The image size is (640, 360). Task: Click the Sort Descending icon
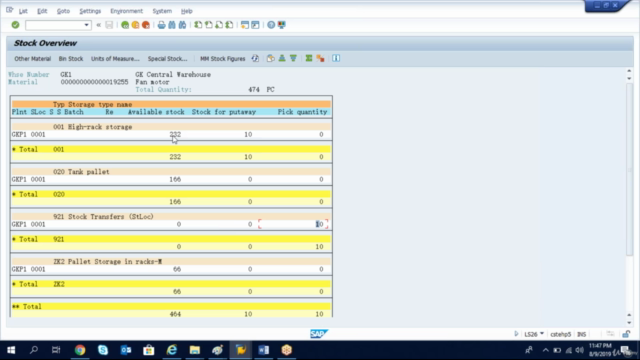[x=293, y=58]
